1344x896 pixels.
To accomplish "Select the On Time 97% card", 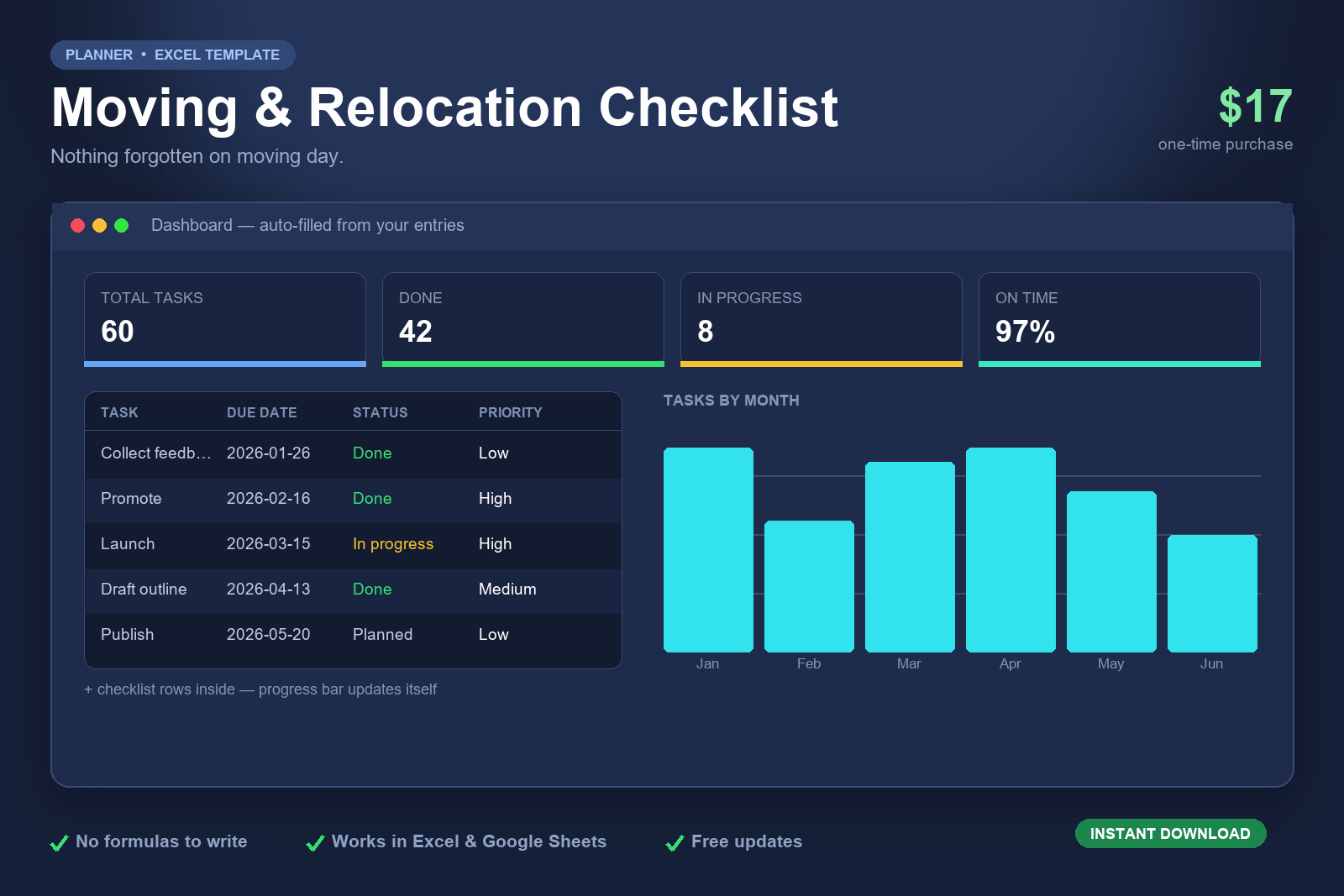I will point(1120,319).
